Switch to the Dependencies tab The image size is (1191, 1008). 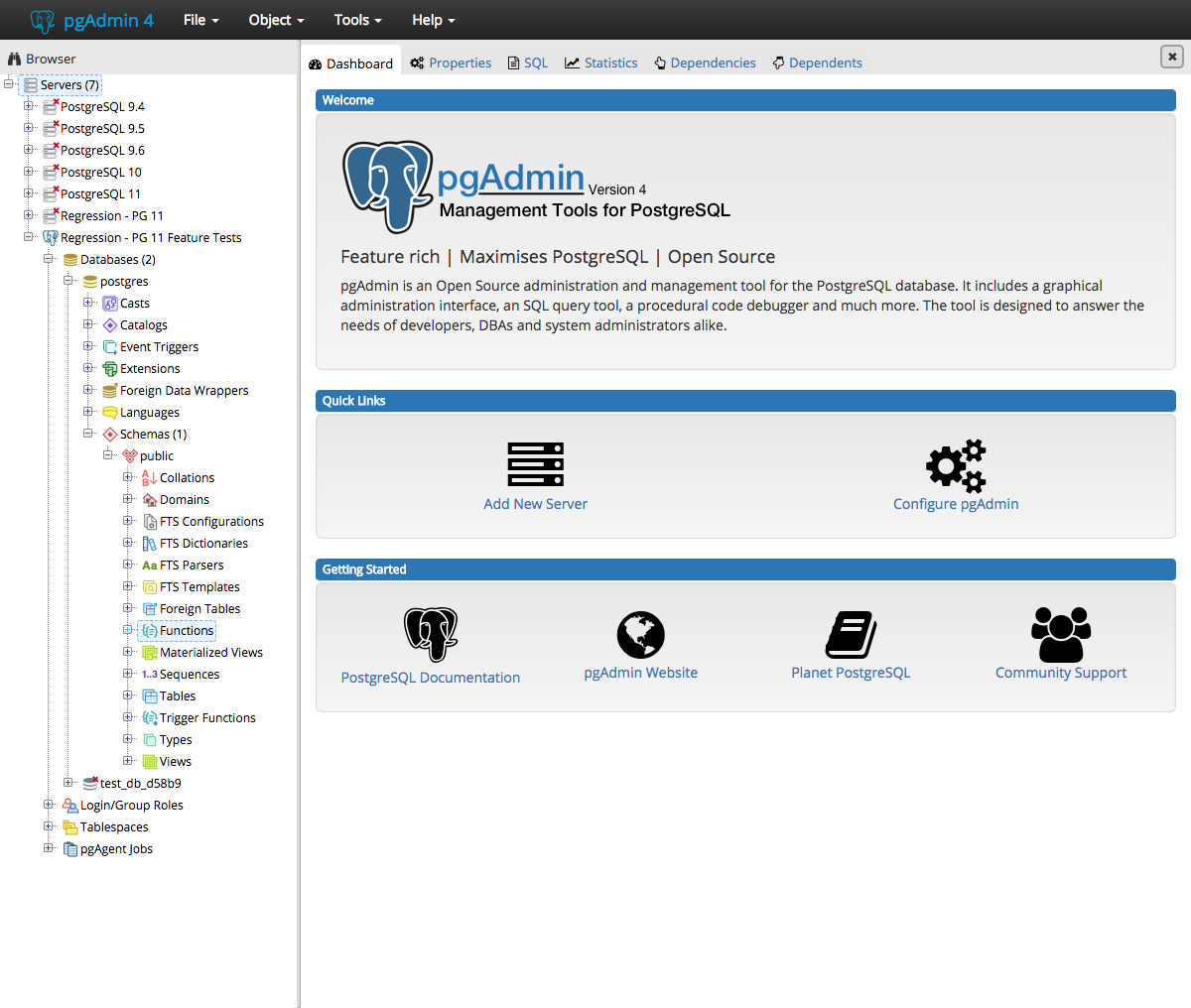[x=705, y=63]
